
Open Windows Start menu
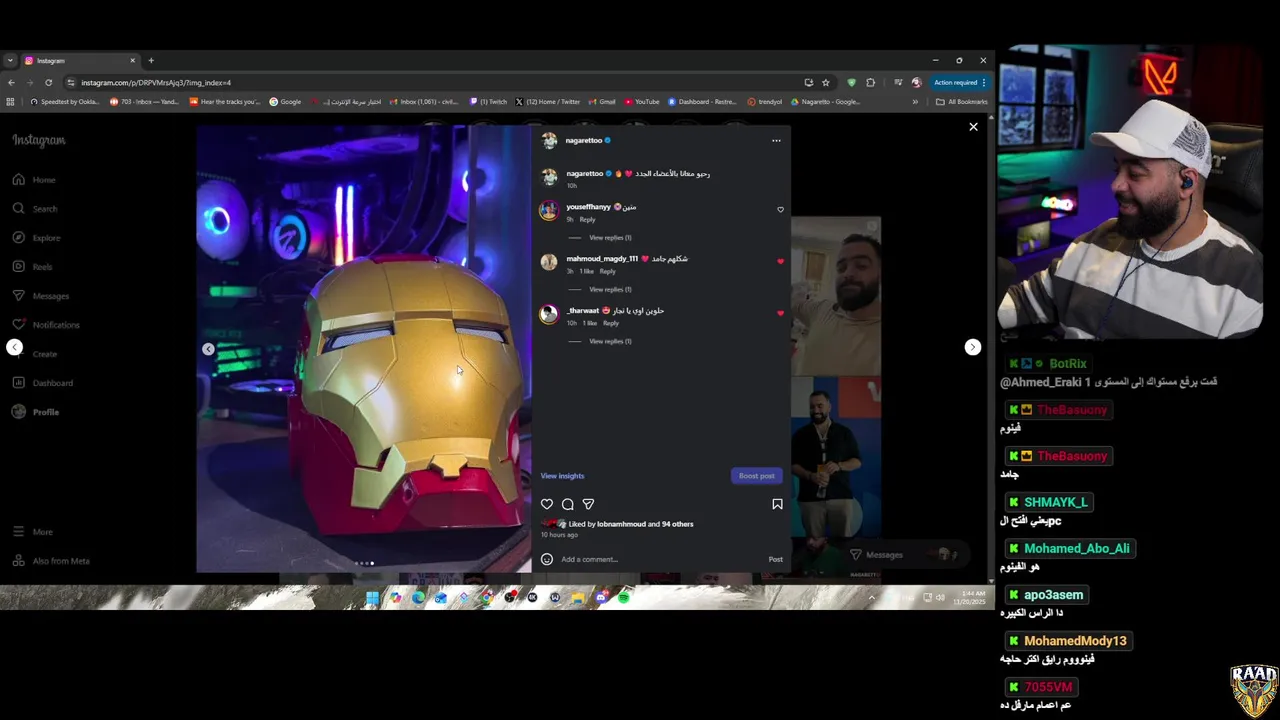pyautogui.click(x=372, y=598)
